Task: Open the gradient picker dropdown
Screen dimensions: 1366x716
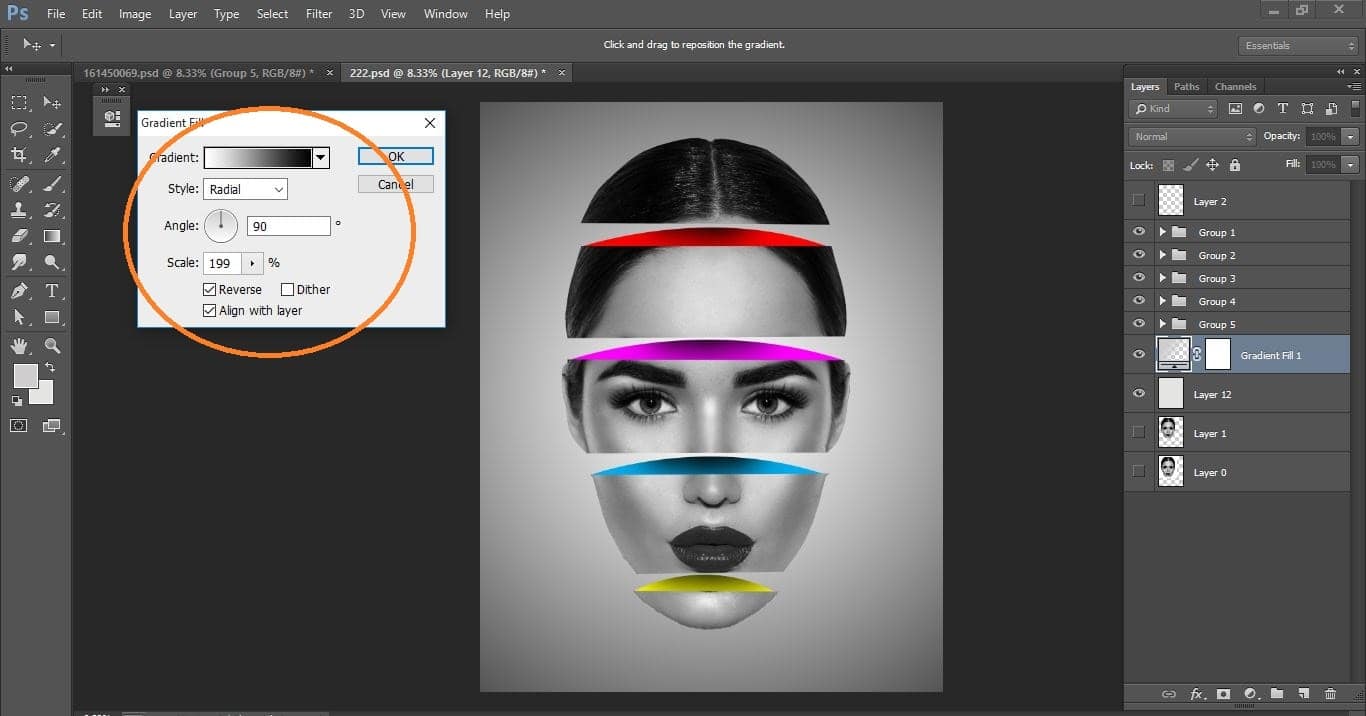Action: click(x=320, y=157)
